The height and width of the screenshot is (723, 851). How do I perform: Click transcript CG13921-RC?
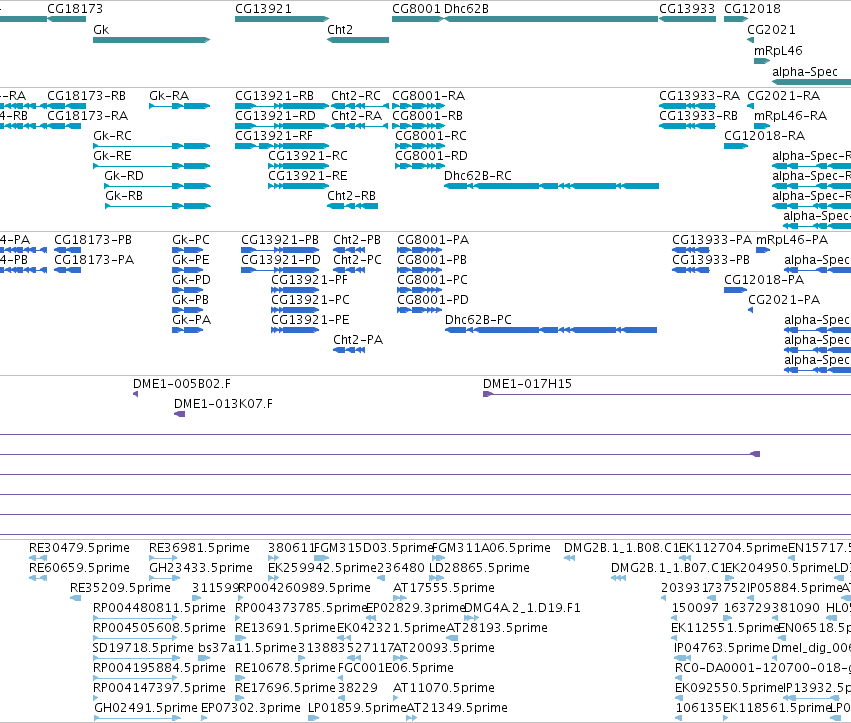299,166
